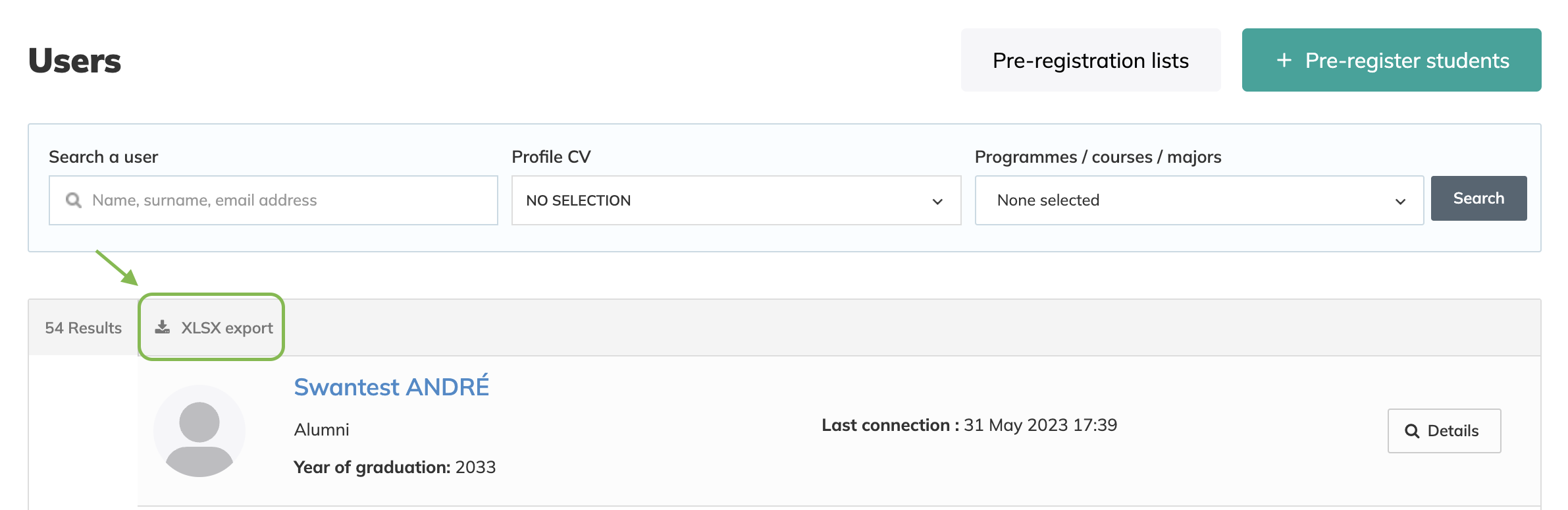Expand the Profile CV dropdown arrow
The width and height of the screenshot is (1568, 510).
click(x=937, y=202)
